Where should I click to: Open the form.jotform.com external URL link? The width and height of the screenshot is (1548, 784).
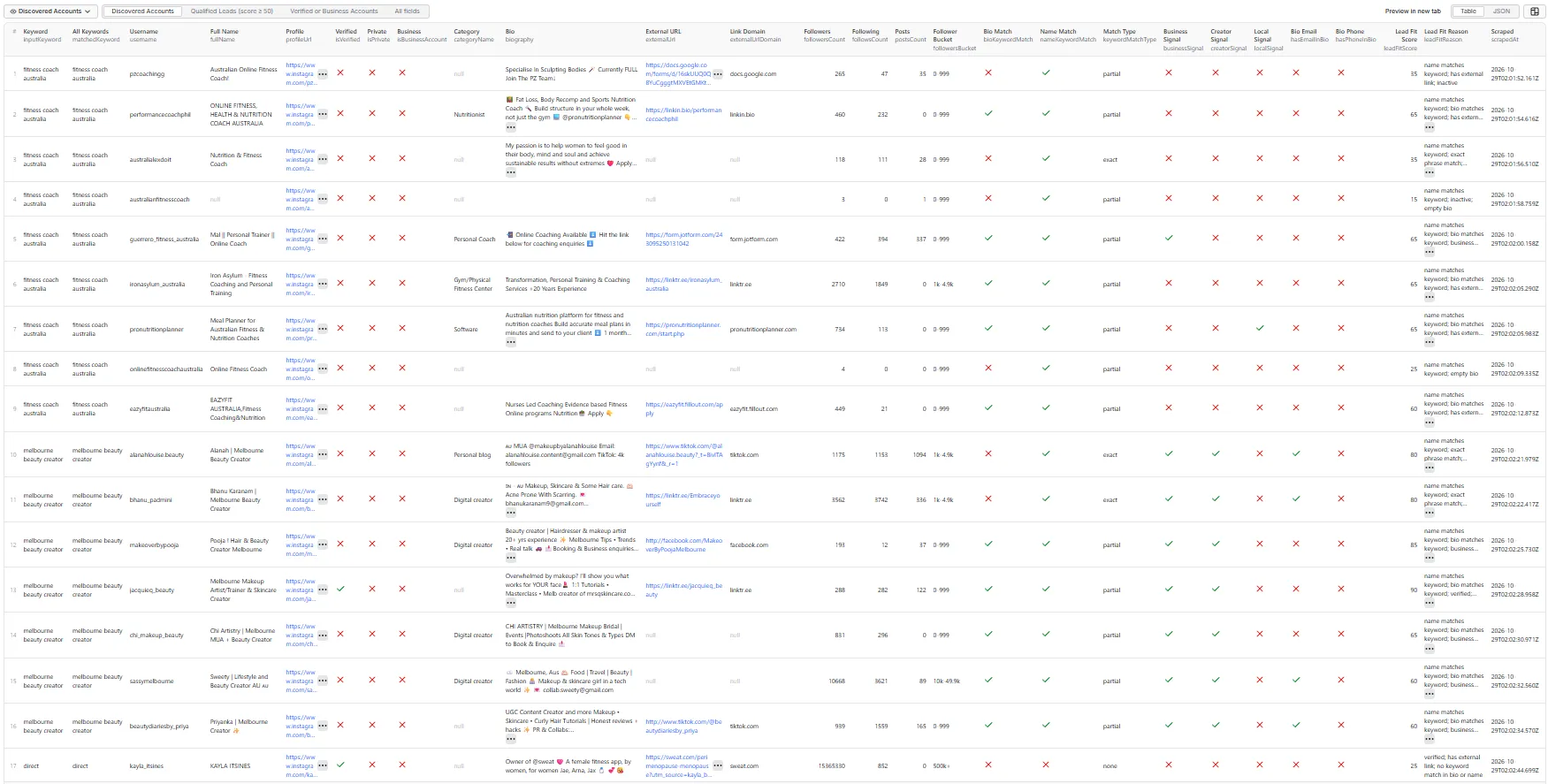[x=684, y=240]
